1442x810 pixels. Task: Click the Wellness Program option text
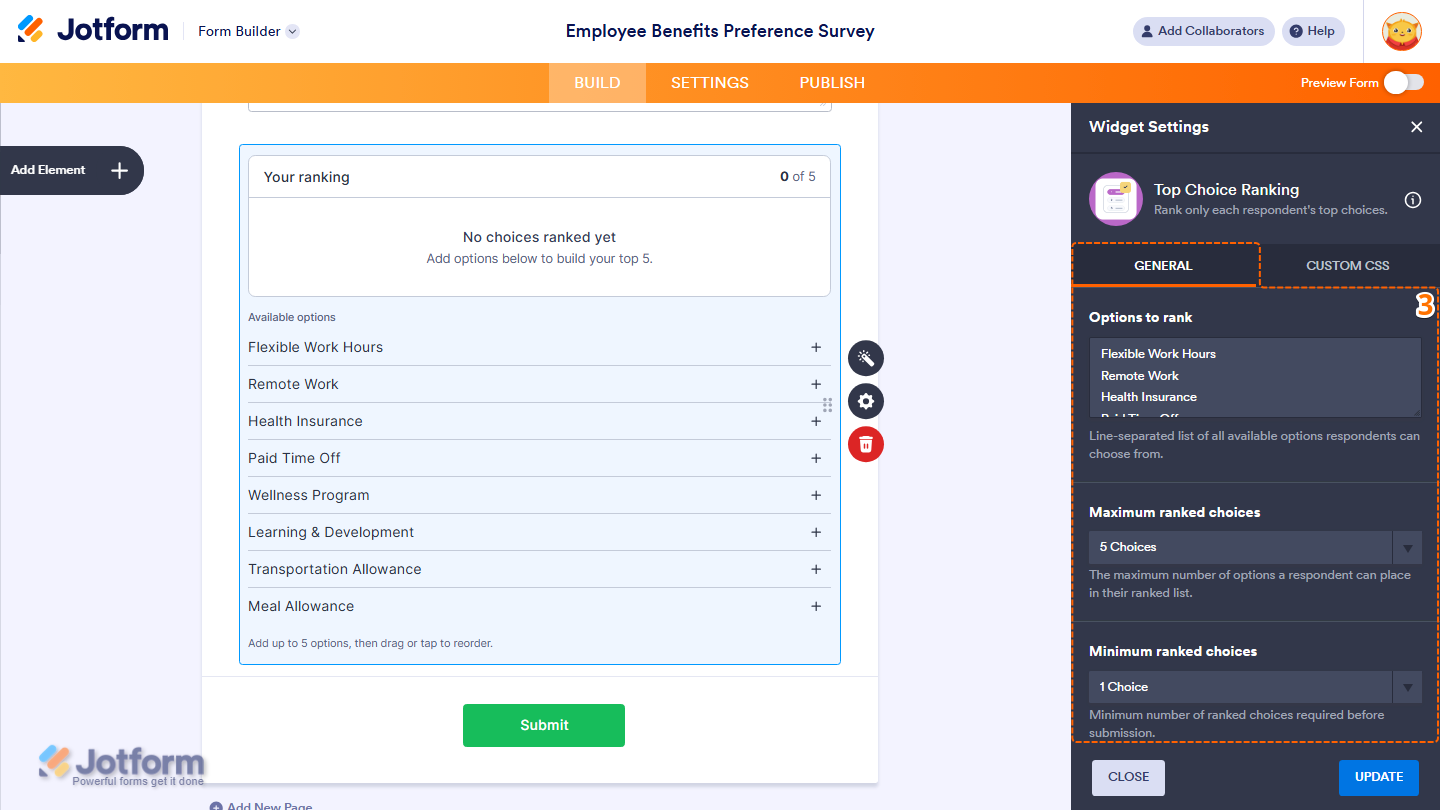(x=308, y=495)
